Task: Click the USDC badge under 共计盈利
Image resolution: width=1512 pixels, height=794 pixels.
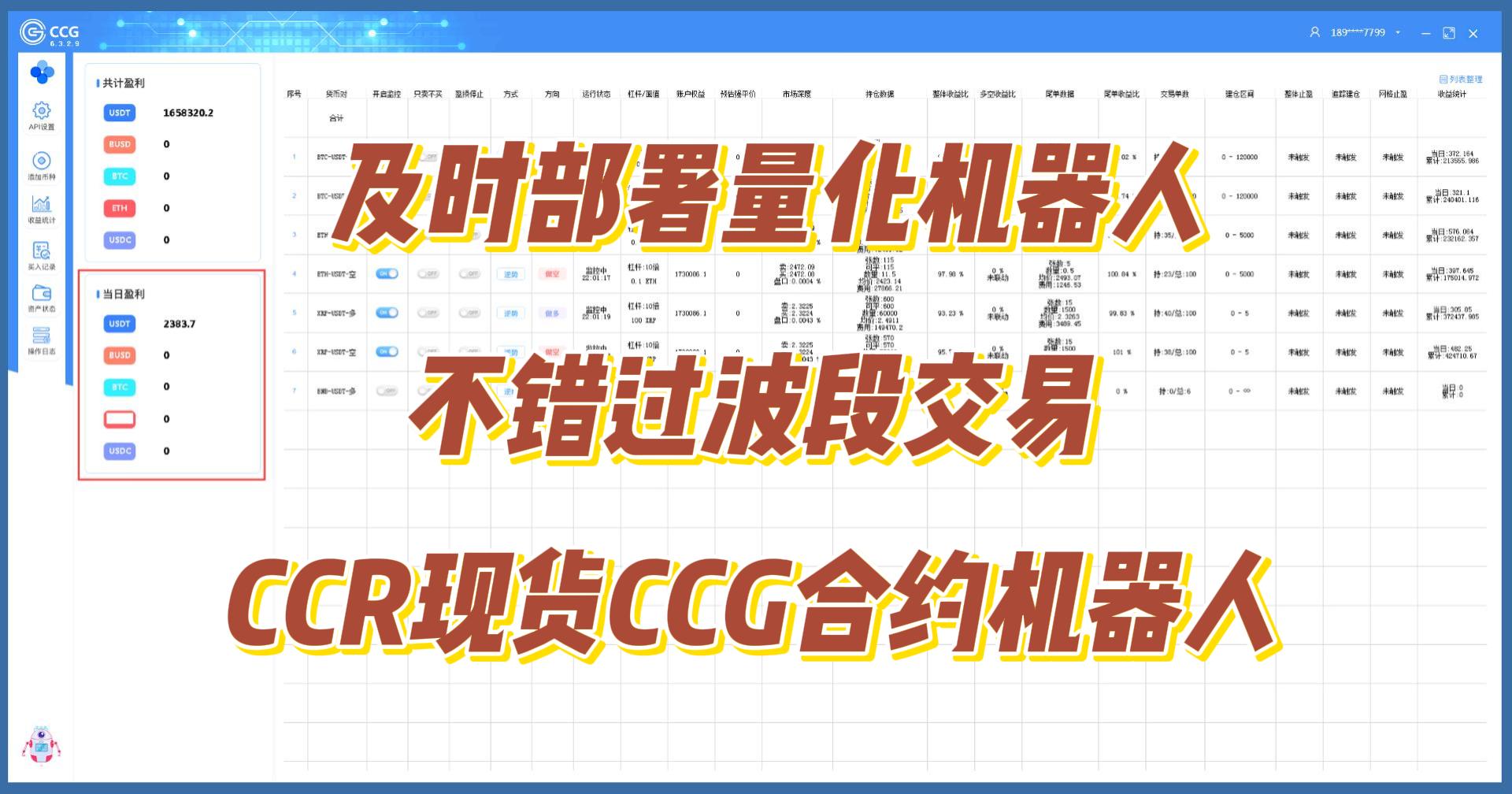Action: (x=120, y=239)
